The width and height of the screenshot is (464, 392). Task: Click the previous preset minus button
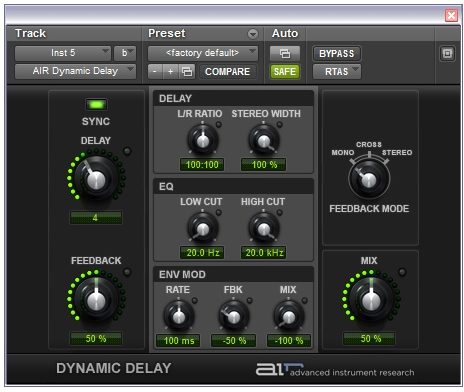pos(155,72)
